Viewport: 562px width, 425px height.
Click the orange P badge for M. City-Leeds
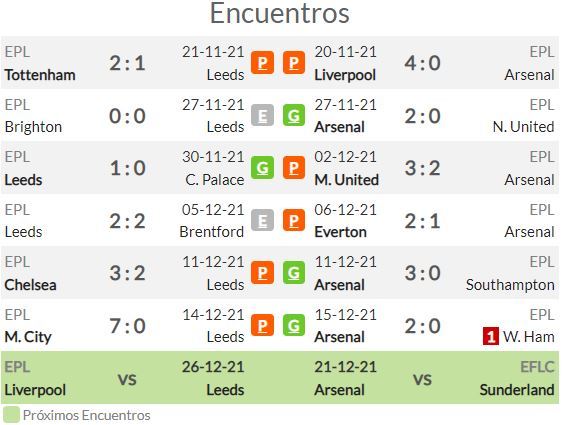(262, 325)
